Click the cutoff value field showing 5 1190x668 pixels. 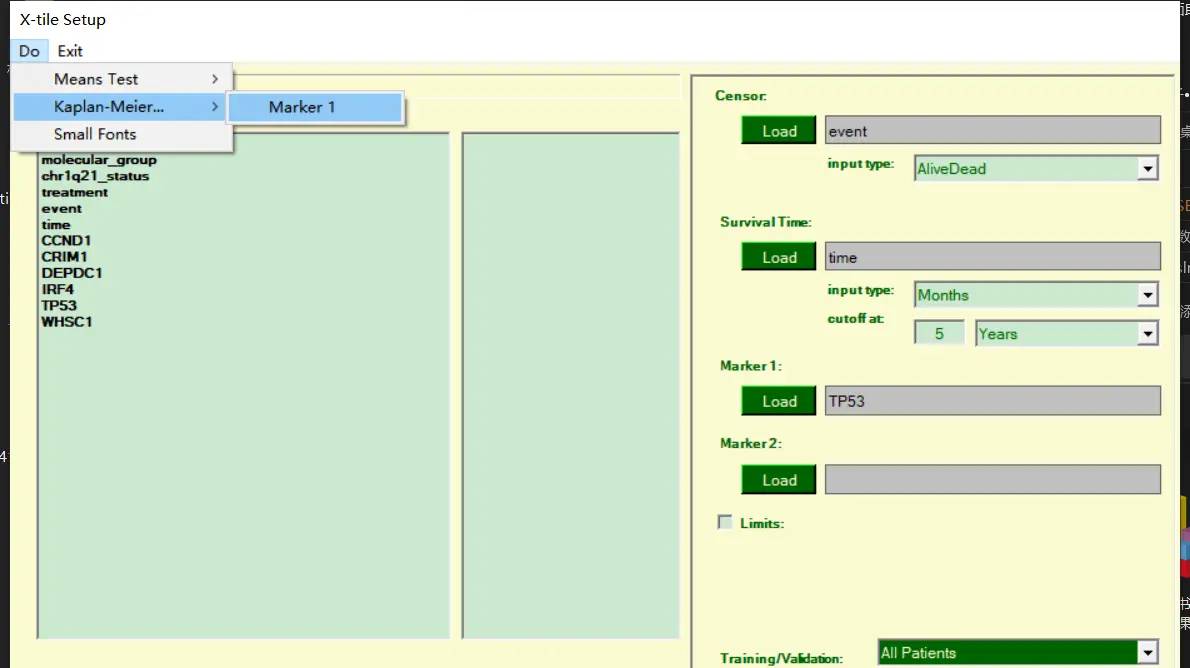(939, 334)
